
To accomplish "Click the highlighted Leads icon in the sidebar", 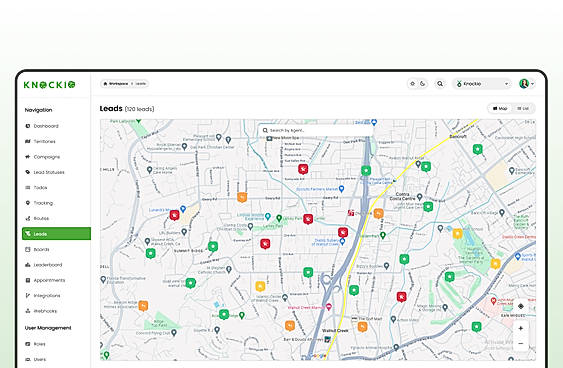I will pos(28,234).
